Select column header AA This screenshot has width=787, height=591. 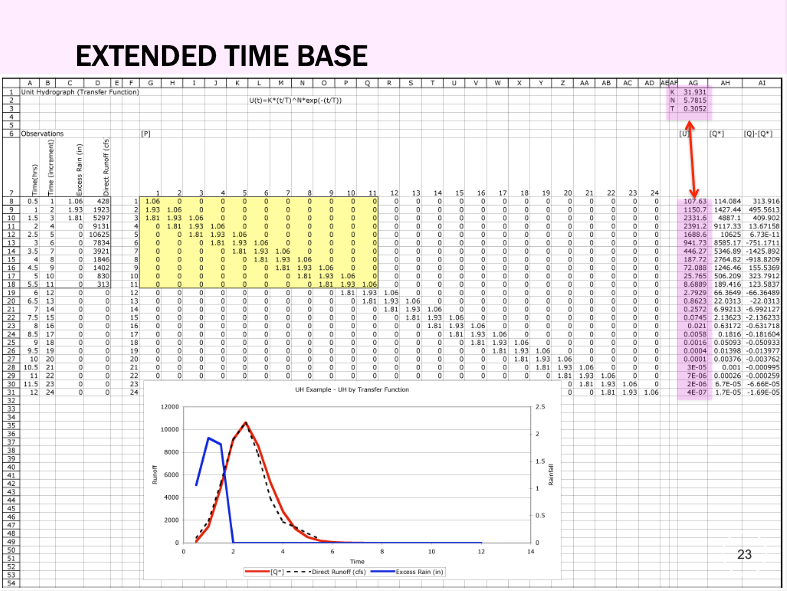584,83
